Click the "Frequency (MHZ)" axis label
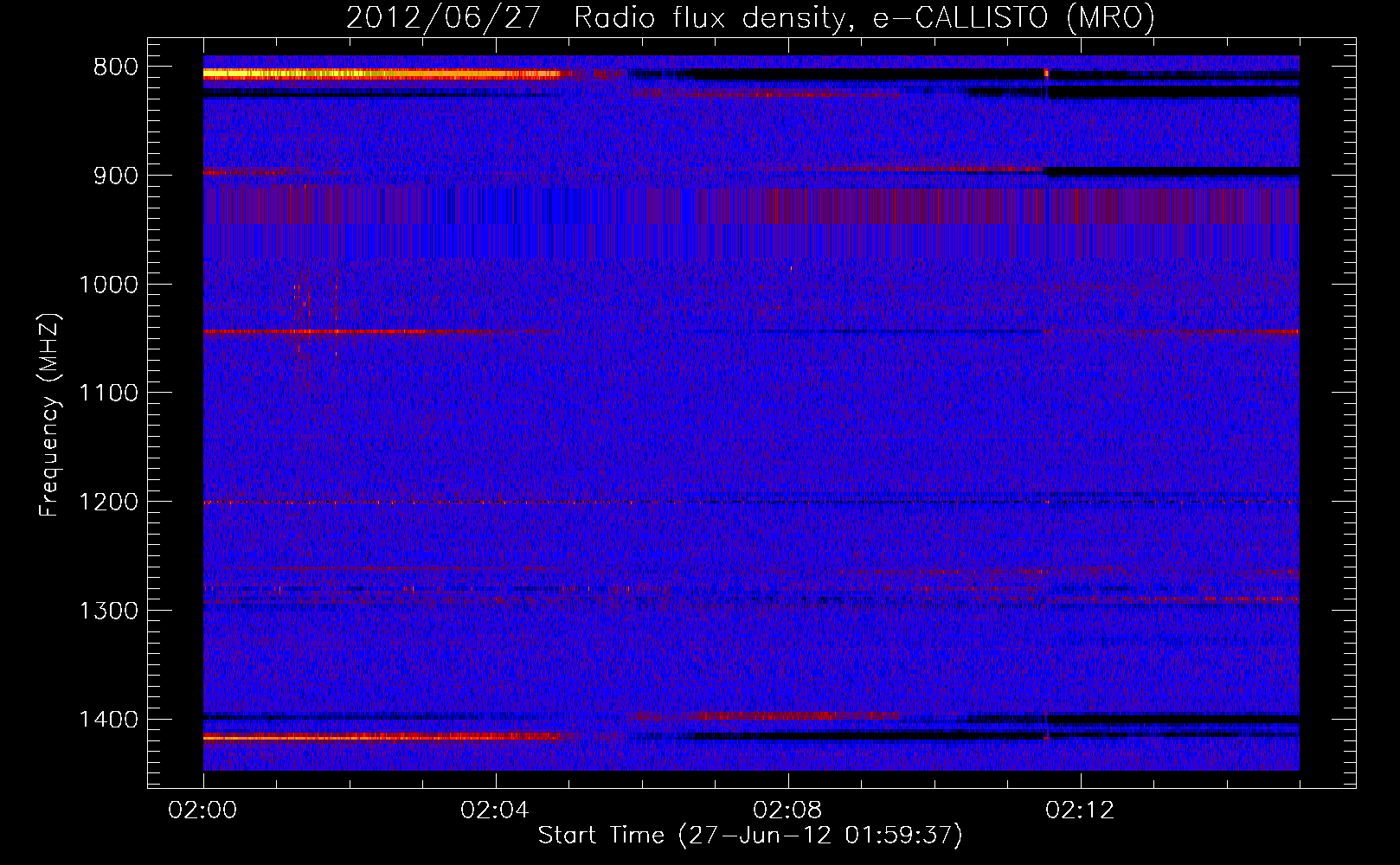This screenshot has height=865, width=1400. pyautogui.click(x=49, y=415)
